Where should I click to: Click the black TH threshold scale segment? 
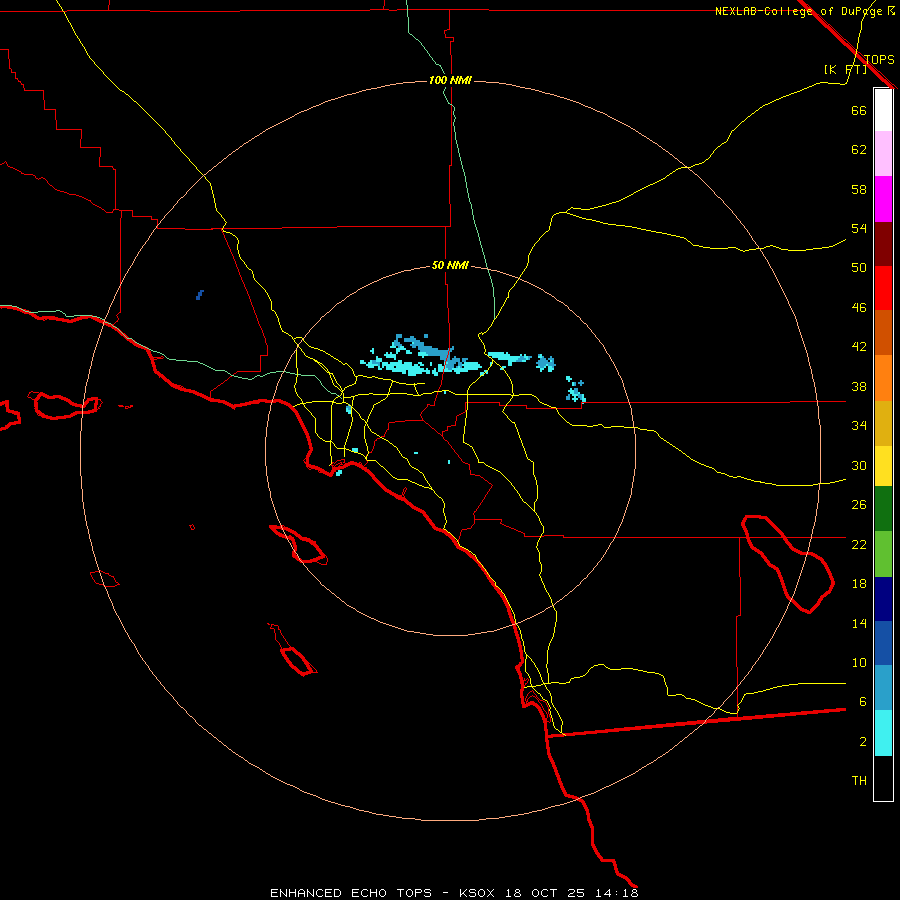tap(883, 778)
